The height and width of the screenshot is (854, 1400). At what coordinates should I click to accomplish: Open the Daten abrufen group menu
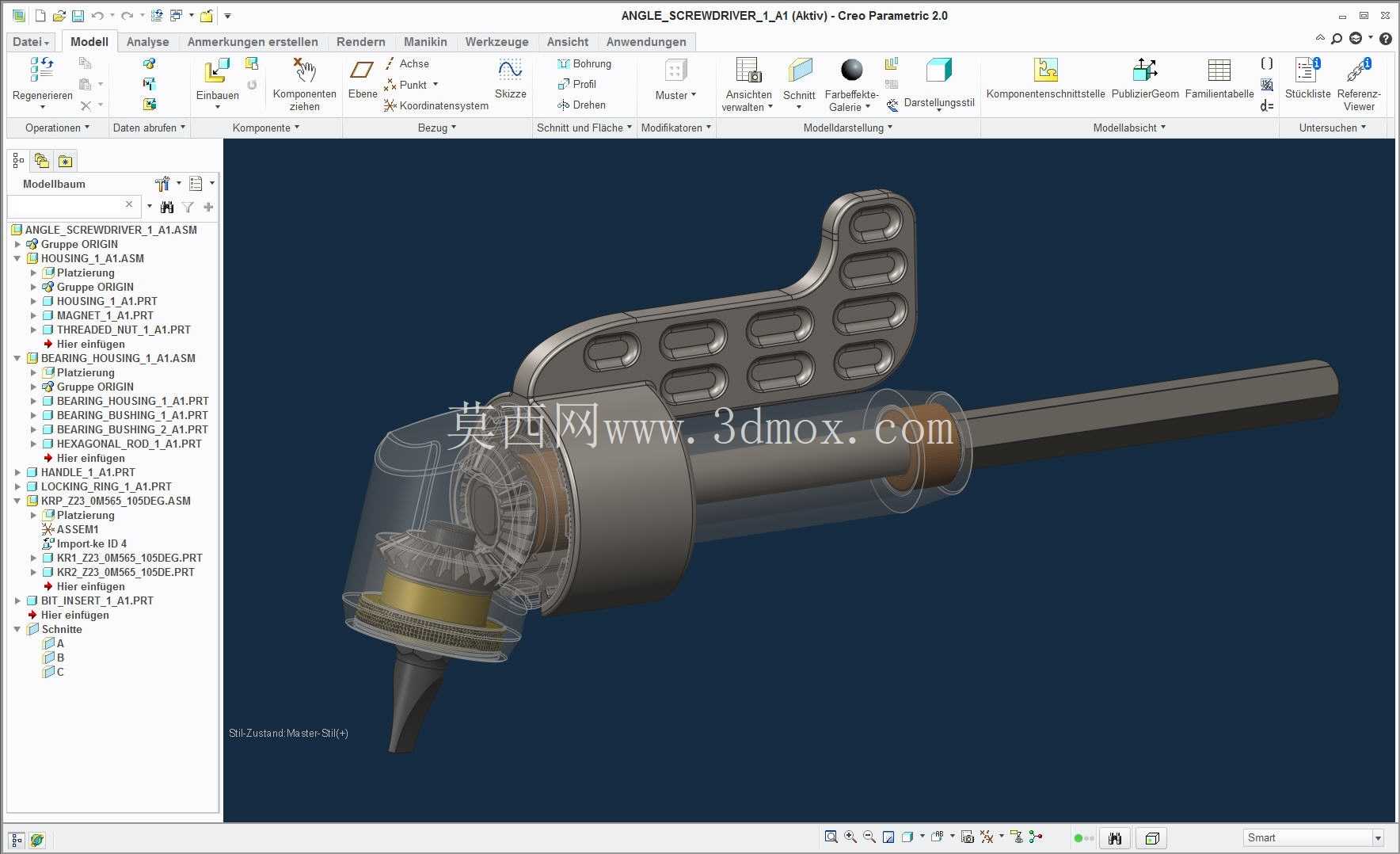tap(149, 128)
